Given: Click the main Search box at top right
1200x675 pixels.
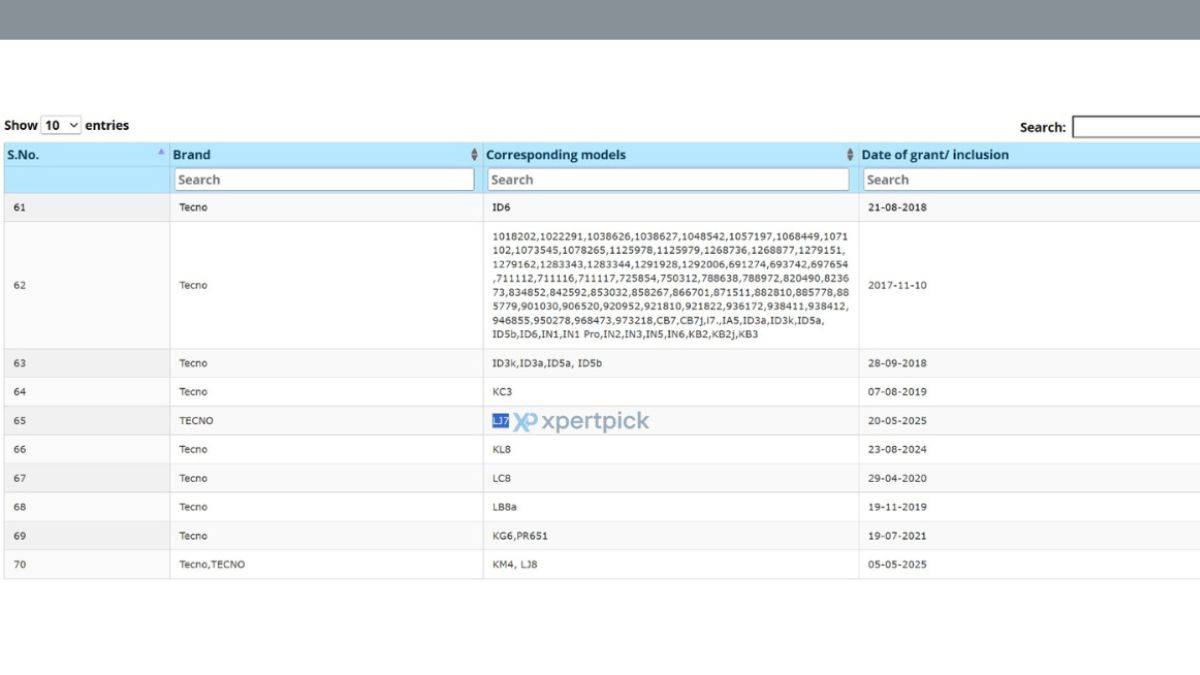Looking at the screenshot, I should click(x=1135, y=127).
